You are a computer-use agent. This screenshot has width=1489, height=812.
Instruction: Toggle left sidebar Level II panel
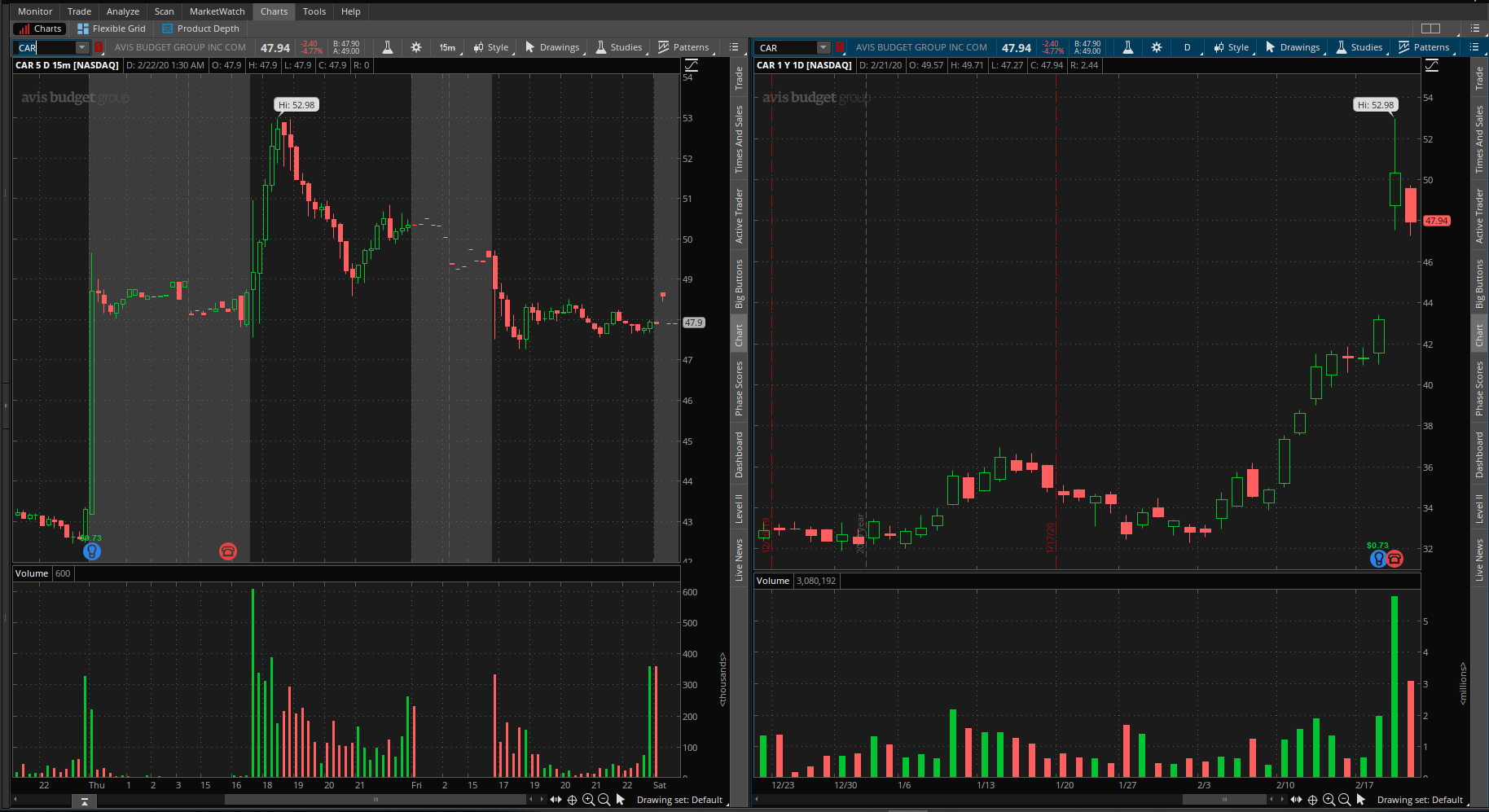[739, 508]
